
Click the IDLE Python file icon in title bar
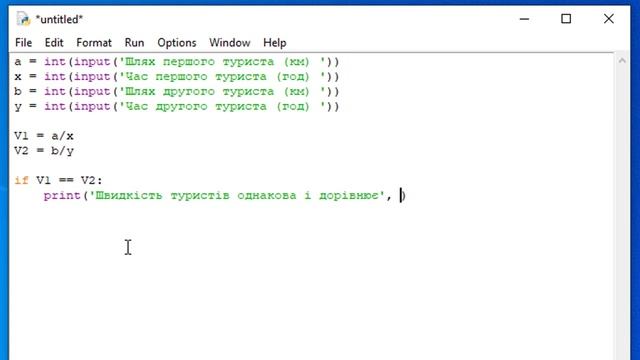coord(23,19)
